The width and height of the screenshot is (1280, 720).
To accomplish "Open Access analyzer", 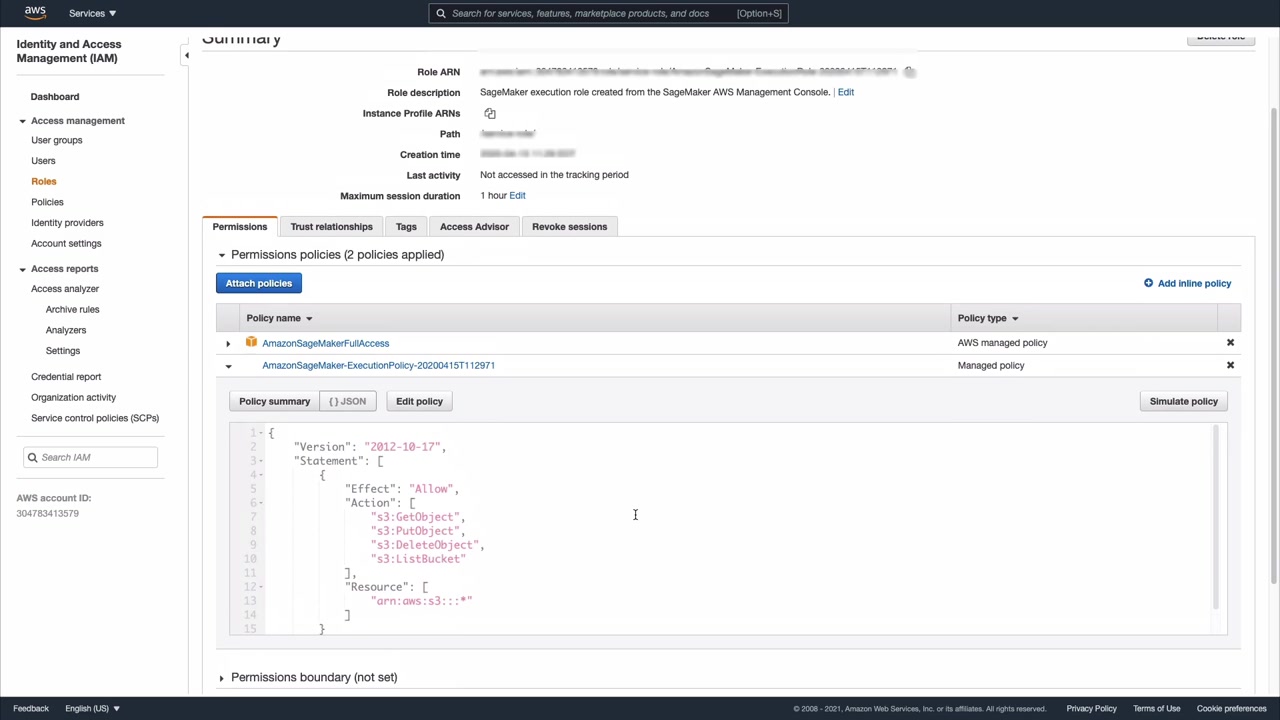I will pos(65,289).
